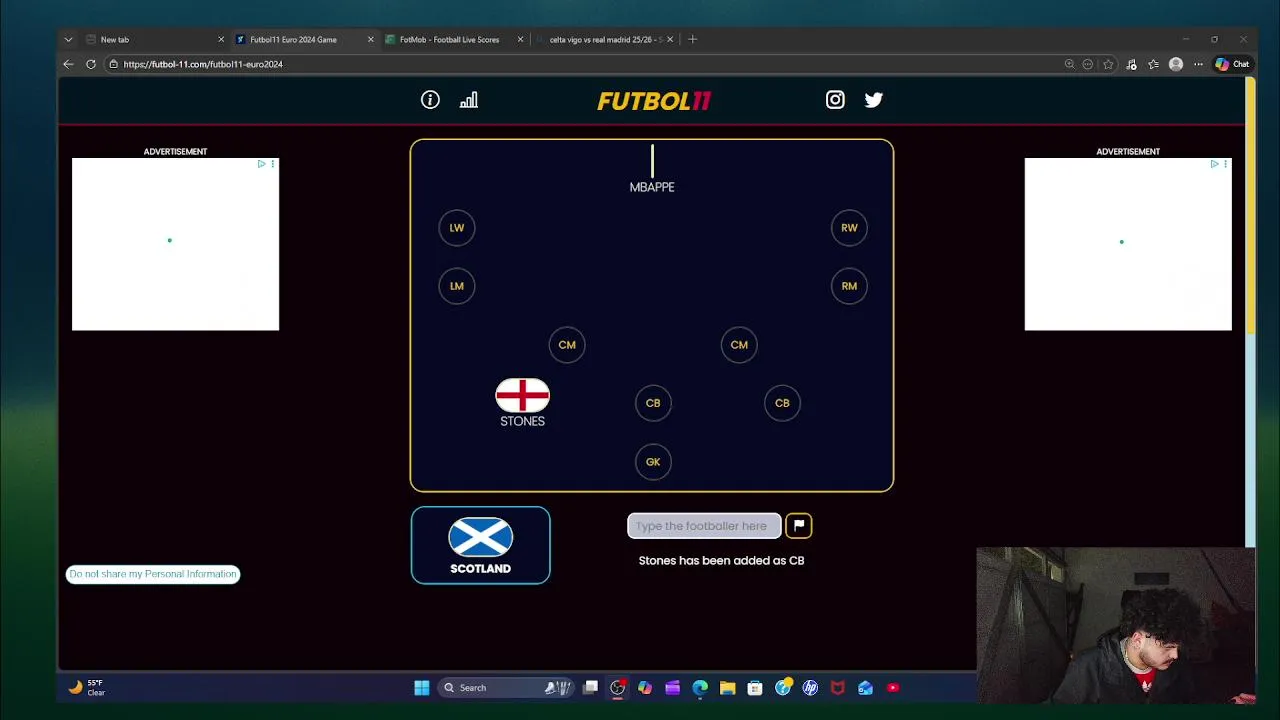Click 'Do not share my Personal Information' link

pos(153,574)
